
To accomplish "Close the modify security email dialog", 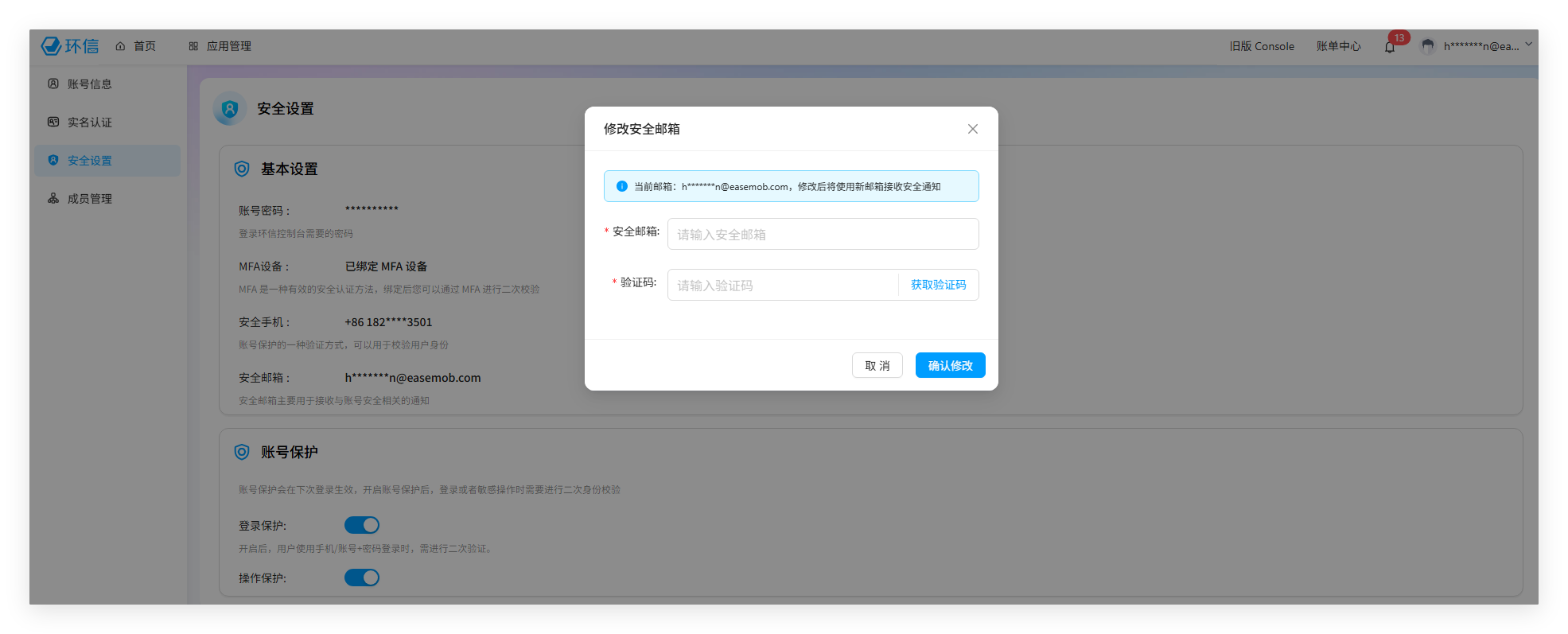I will point(972,129).
